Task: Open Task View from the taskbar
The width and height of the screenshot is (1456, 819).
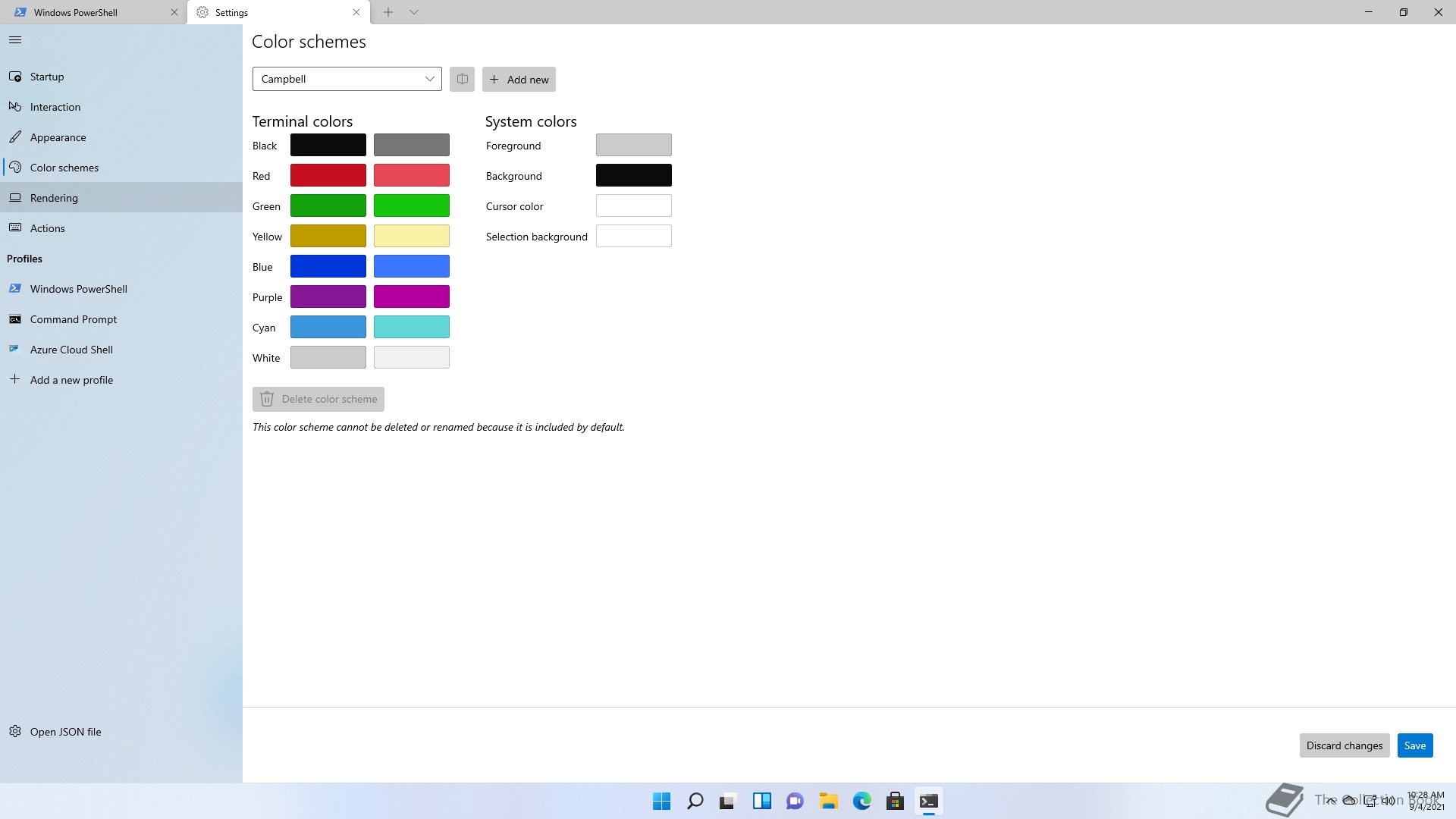Action: click(729, 801)
